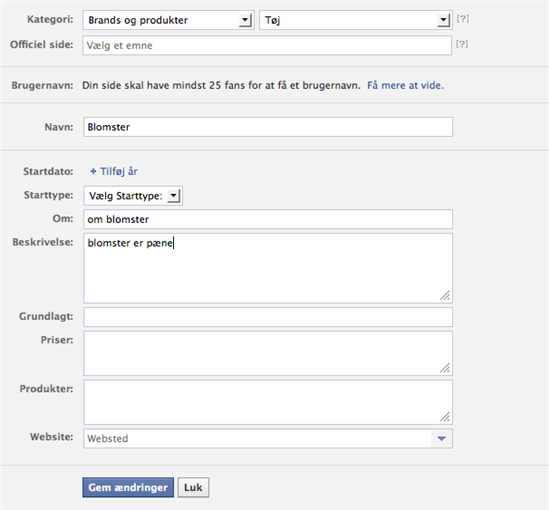This screenshot has width=549, height=510.
Task: Click the plus icon beside Tilføj år
Action: pyautogui.click(x=93, y=171)
